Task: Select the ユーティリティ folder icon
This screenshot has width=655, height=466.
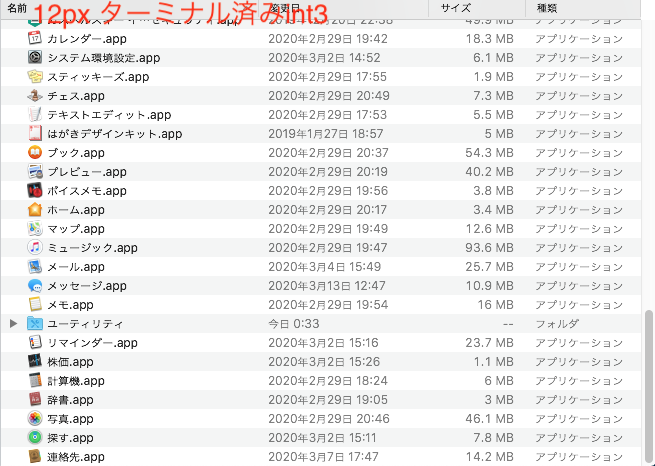Action: (x=35, y=324)
